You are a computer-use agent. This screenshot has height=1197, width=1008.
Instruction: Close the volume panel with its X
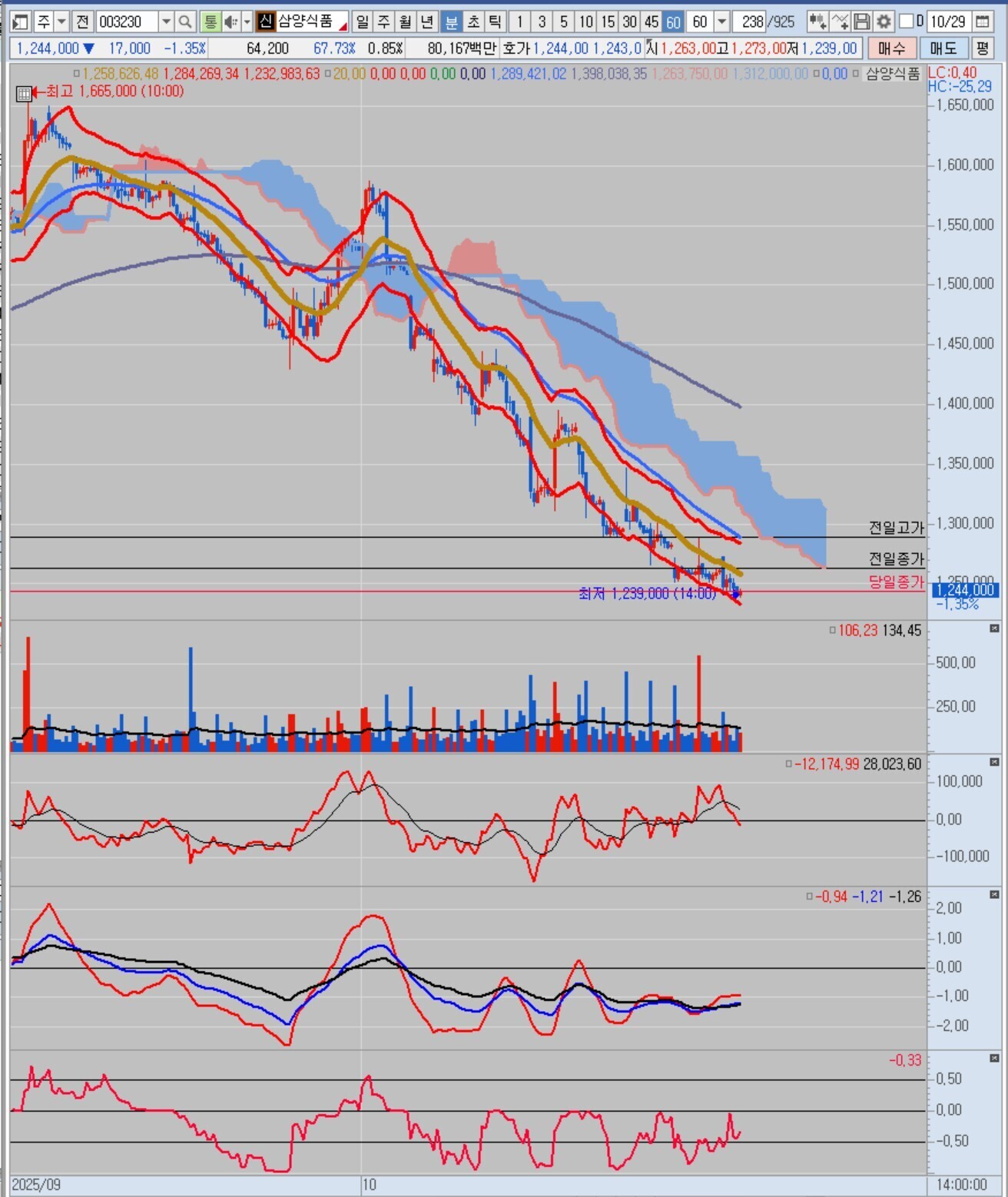pos(994,629)
